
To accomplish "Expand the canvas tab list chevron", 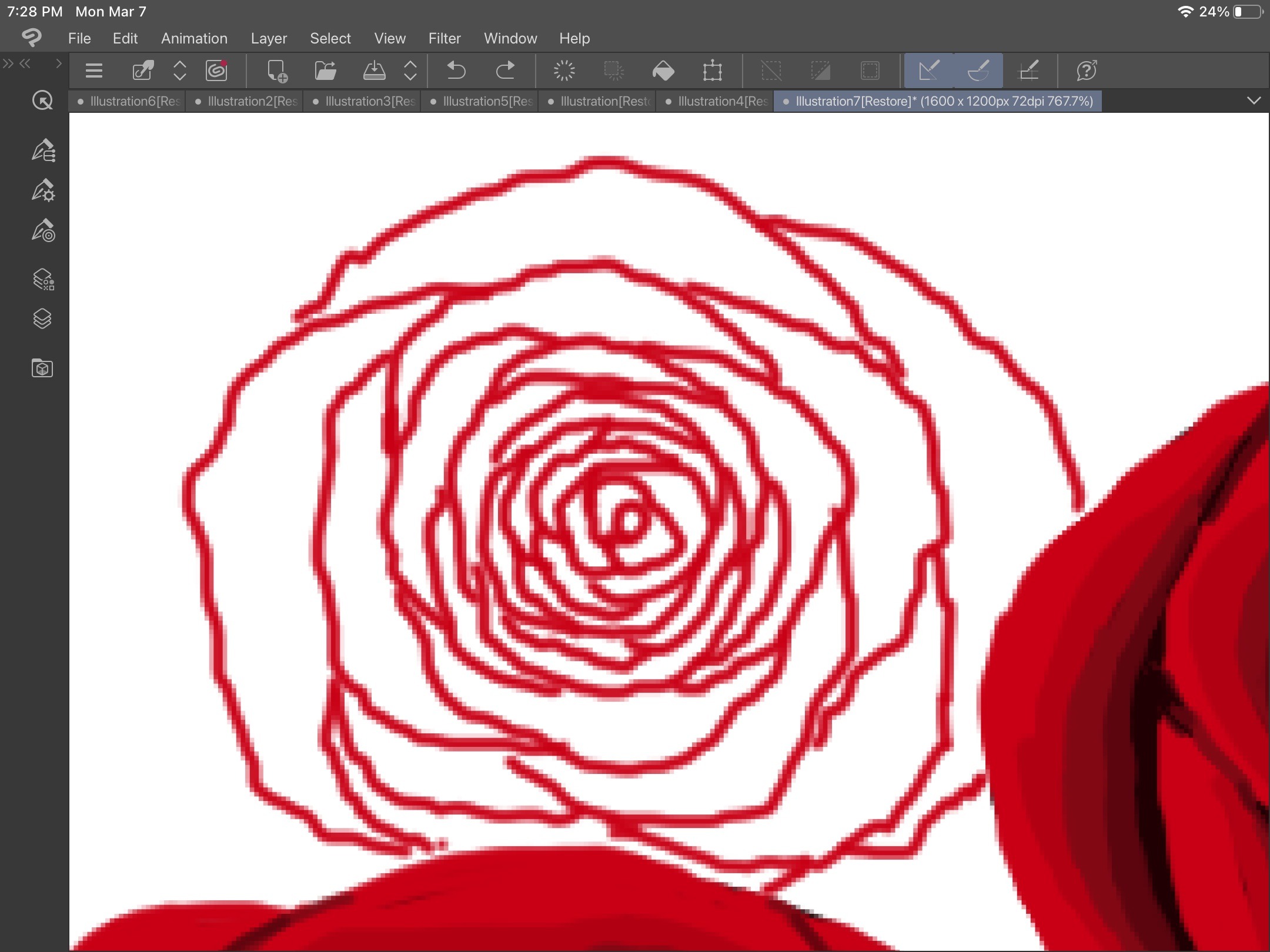I will pyautogui.click(x=1254, y=100).
